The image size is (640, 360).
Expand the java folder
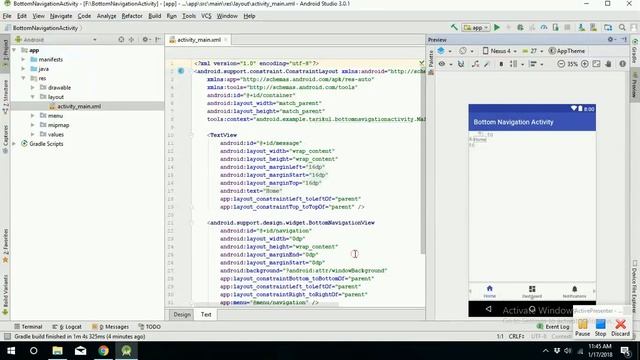coord(23,69)
